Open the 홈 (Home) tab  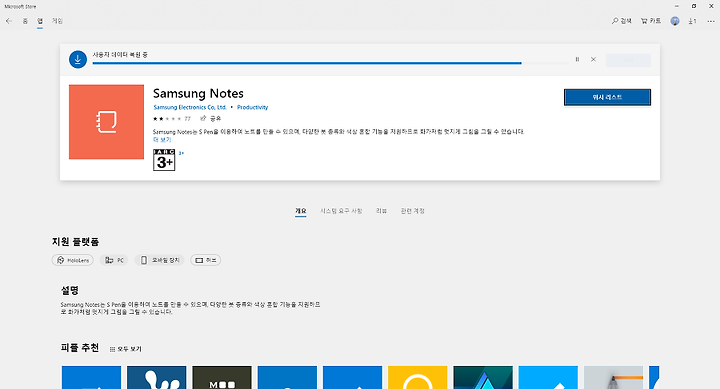point(25,21)
